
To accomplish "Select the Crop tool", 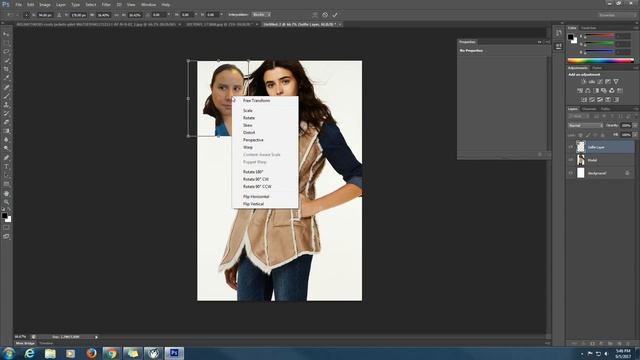I will (6, 69).
